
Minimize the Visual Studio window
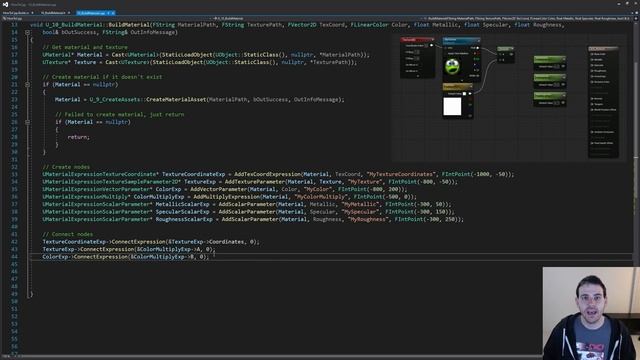[x=619, y=4]
